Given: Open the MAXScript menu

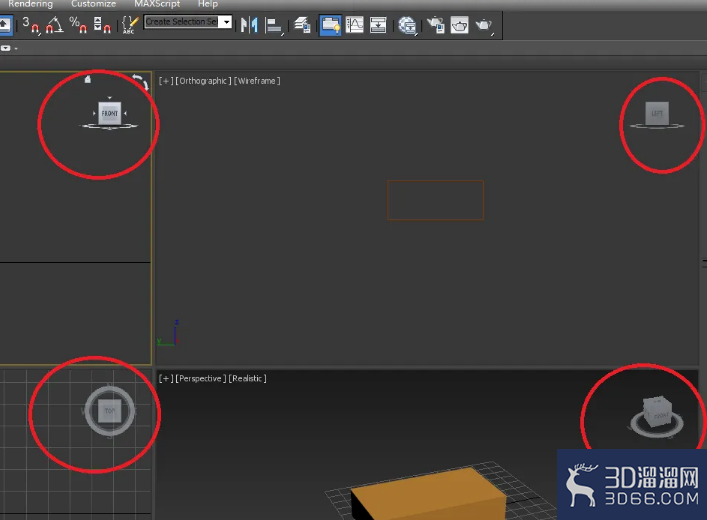Looking at the screenshot, I should click(x=157, y=4).
